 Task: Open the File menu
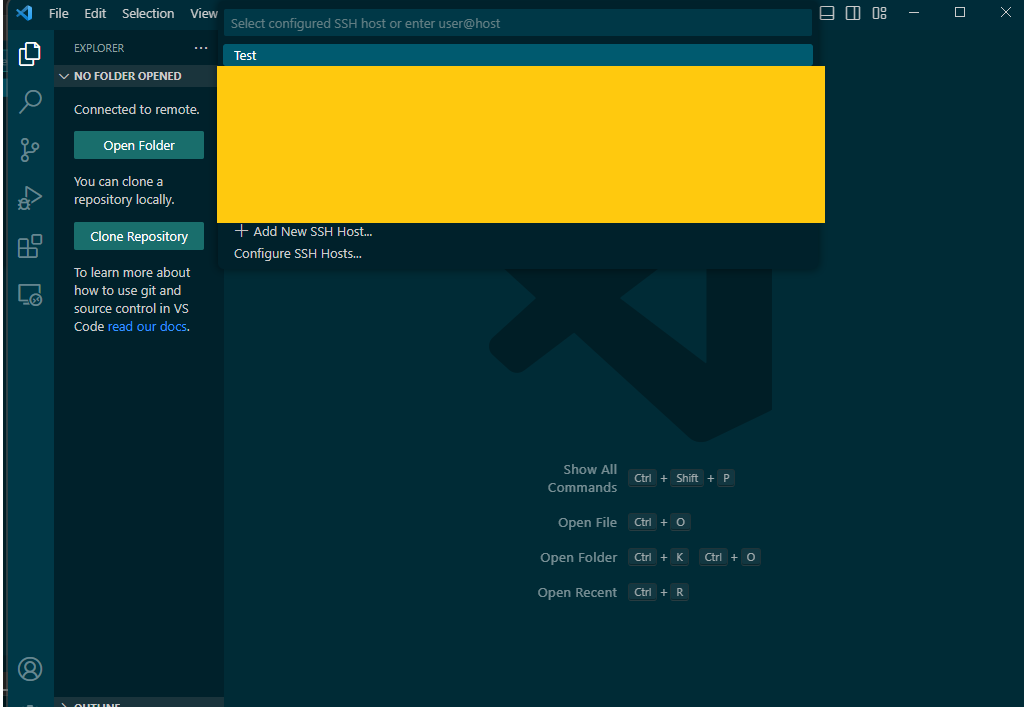coord(58,13)
